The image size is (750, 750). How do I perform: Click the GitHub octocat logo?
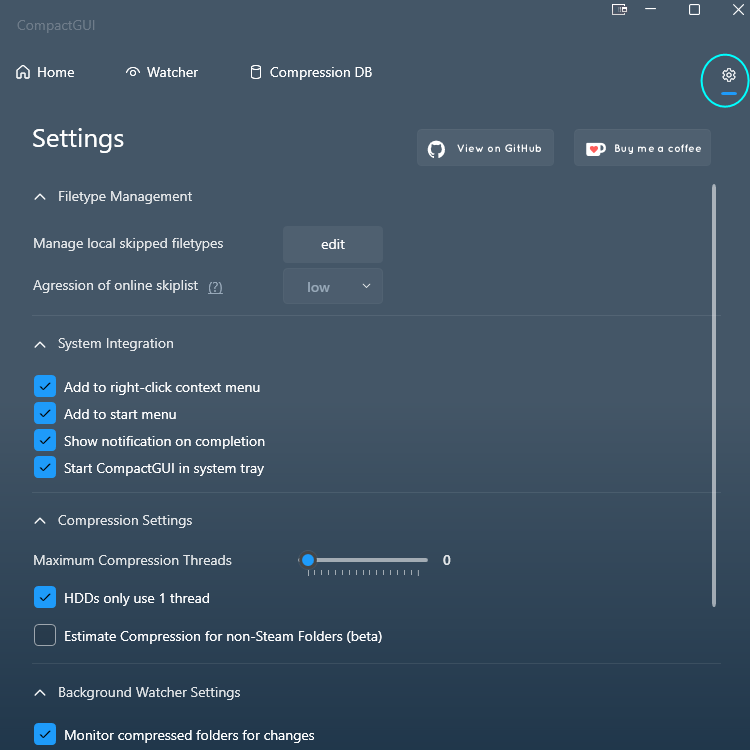coord(436,149)
